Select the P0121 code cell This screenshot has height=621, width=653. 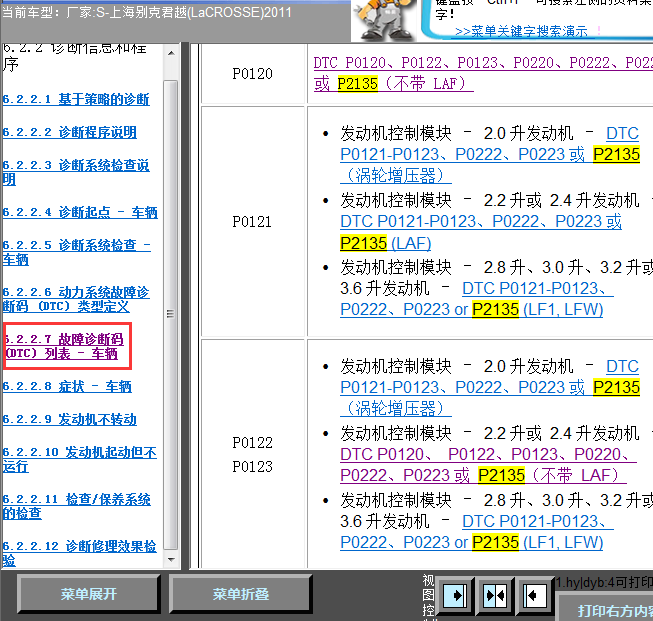pos(252,222)
